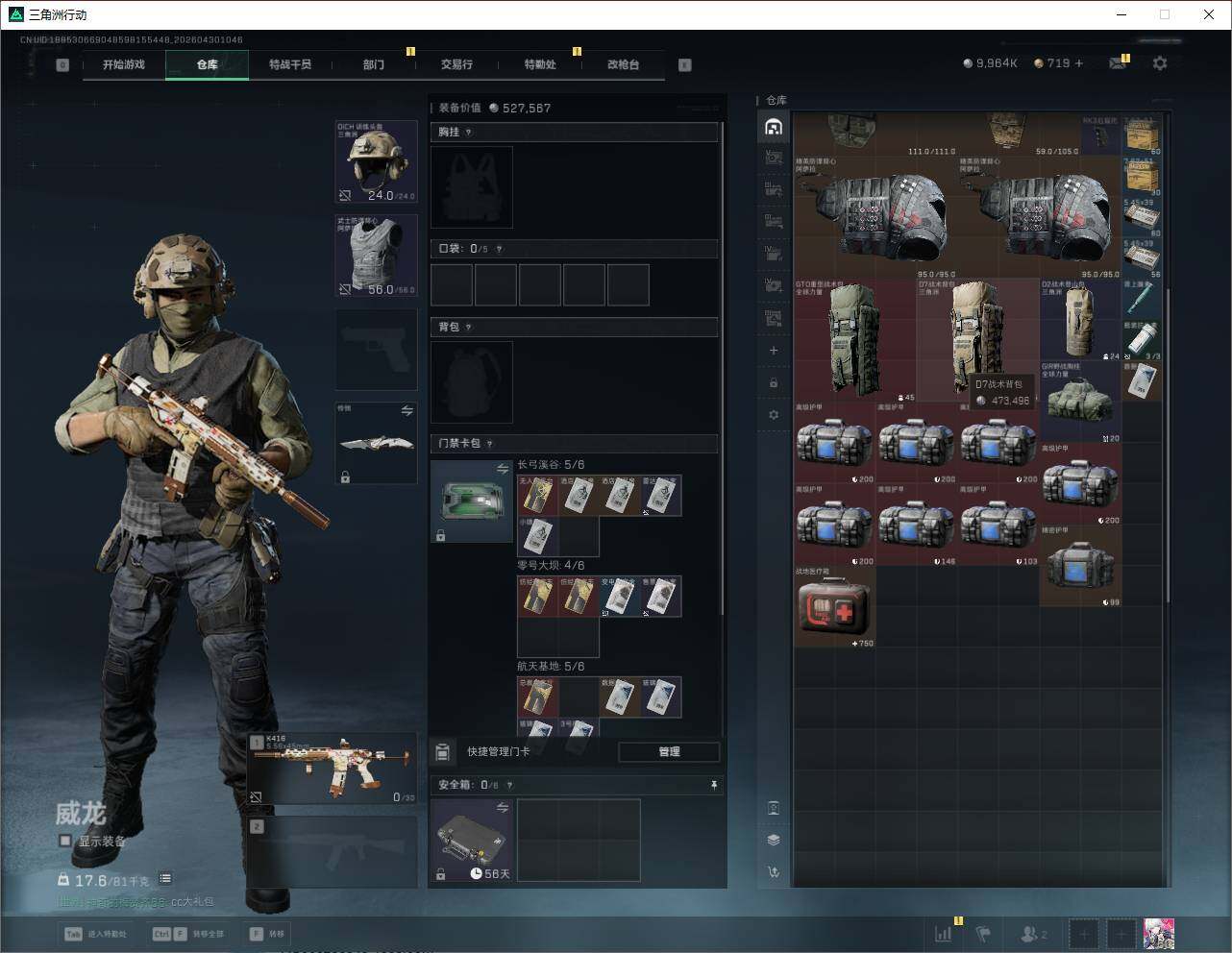Click the stash portrait icon above layers
Screen dimensions: 1232x953
[x=774, y=808]
